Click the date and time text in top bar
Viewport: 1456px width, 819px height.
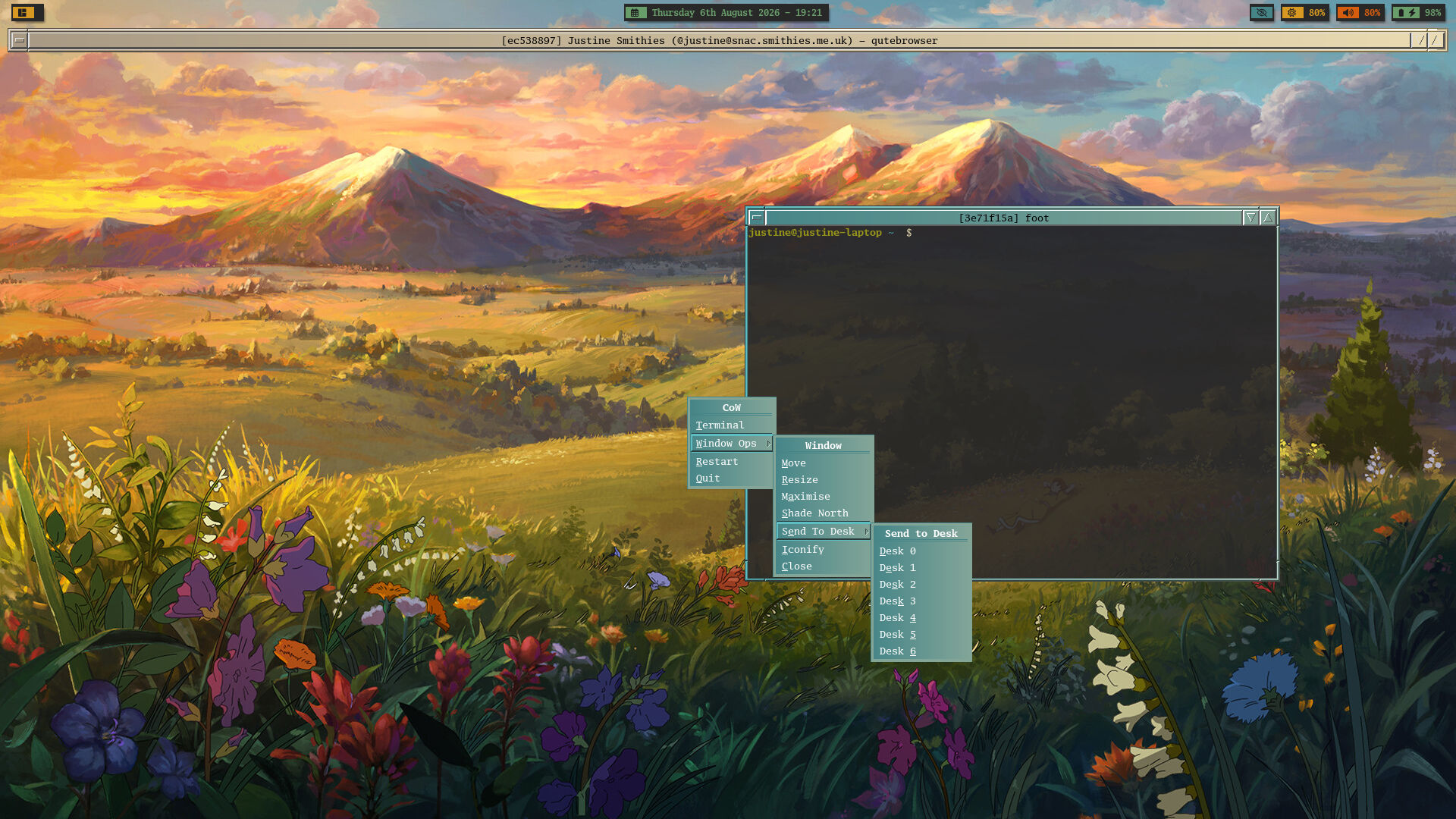point(736,12)
